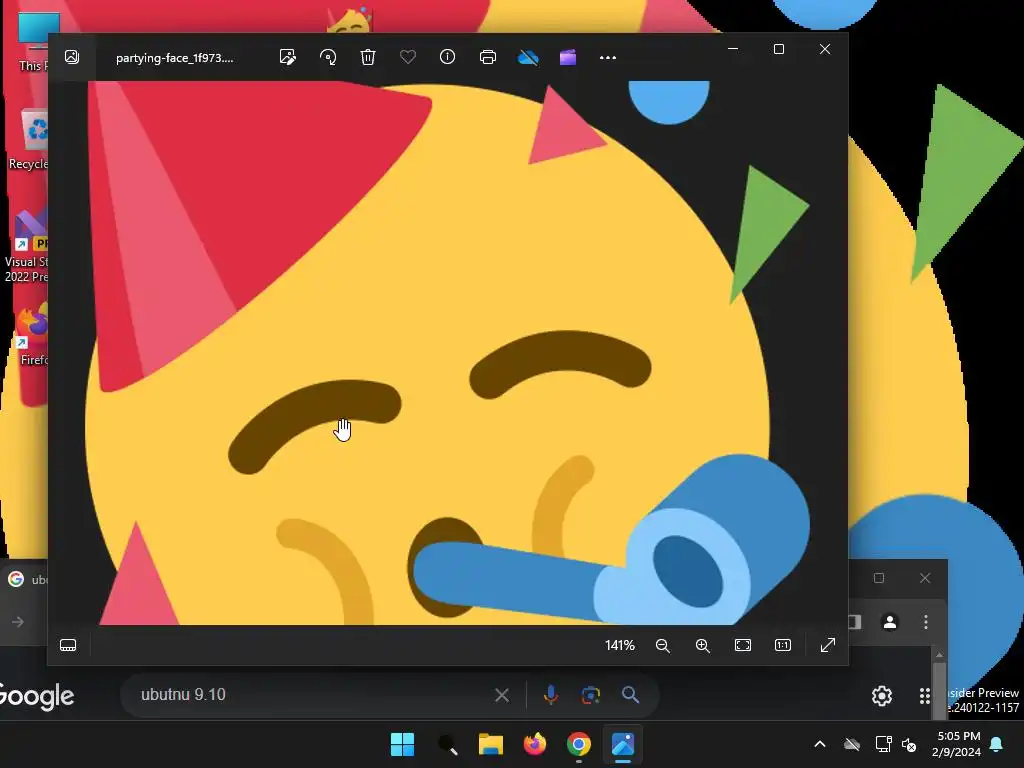1024x768 pixels.
Task: Show file info with the info icon
Action: point(447,57)
